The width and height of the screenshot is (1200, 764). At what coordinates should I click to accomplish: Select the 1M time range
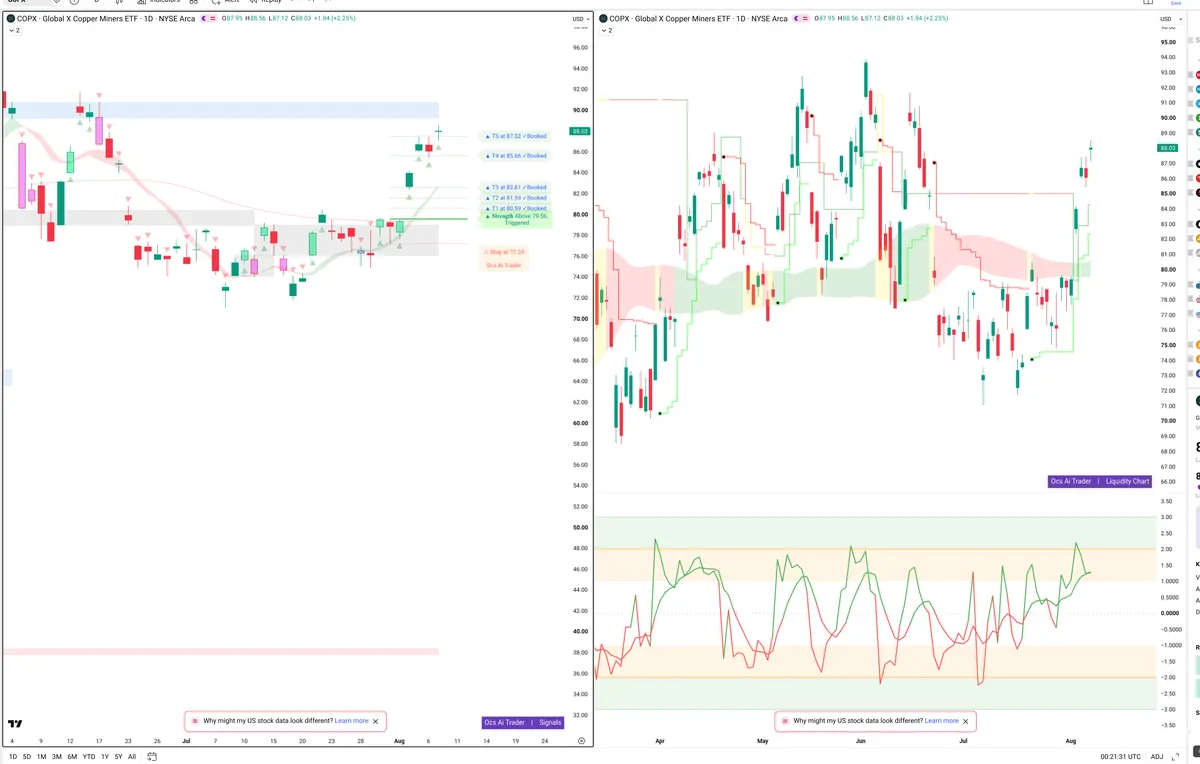[x=41, y=757]
